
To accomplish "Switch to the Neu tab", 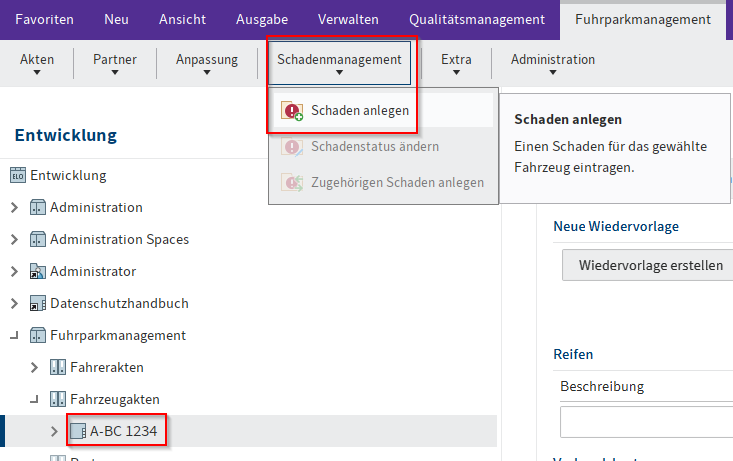I will 116,20.
